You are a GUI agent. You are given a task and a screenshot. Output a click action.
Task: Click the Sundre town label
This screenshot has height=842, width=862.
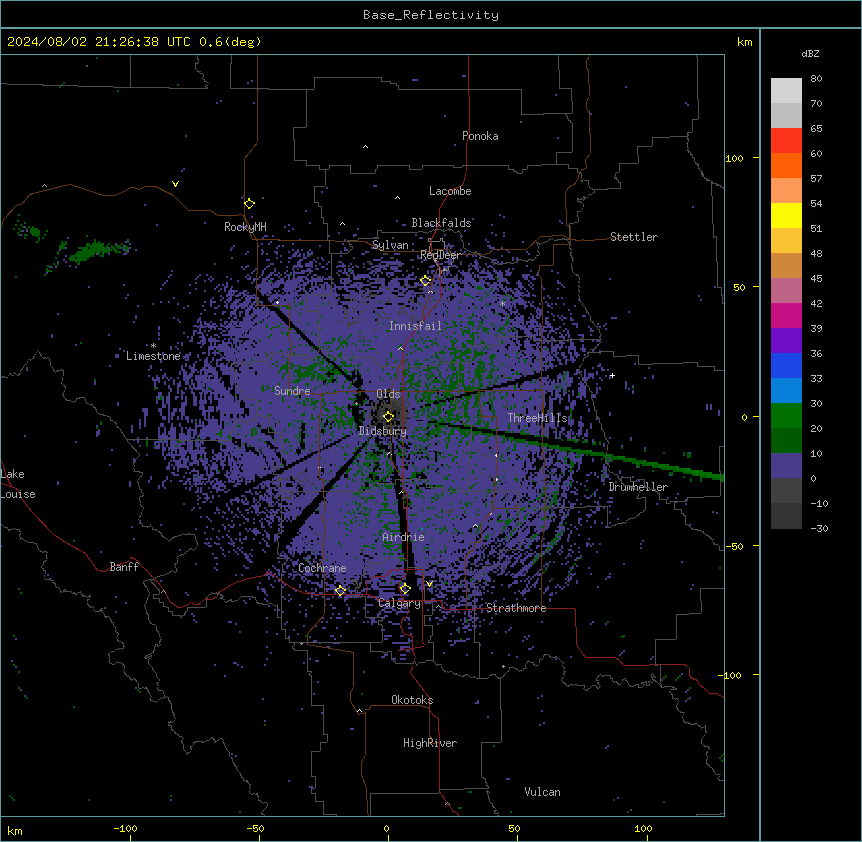[x=292, y=391]
